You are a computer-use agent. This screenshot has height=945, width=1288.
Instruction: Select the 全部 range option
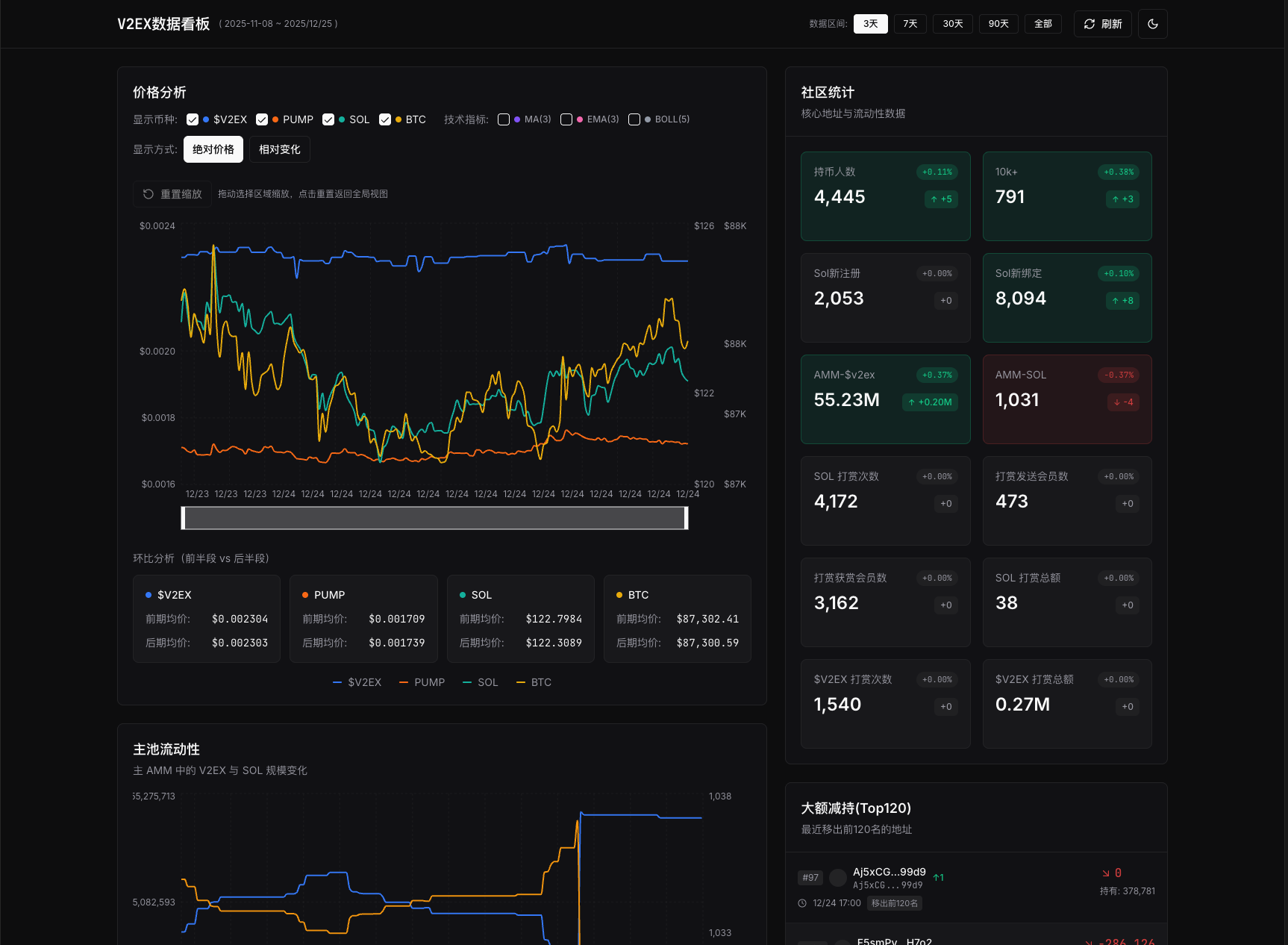click(1042, 24)
